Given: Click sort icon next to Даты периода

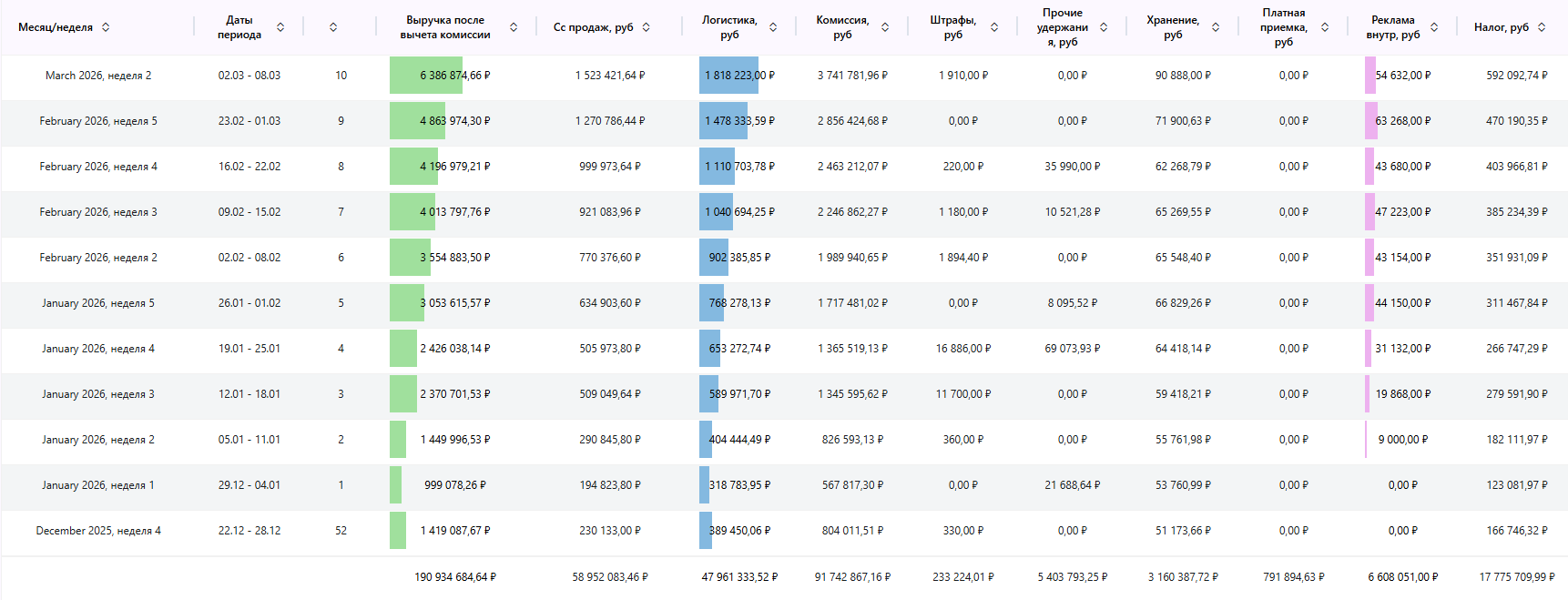Looking at the screenshot, I should coord(280,27).
